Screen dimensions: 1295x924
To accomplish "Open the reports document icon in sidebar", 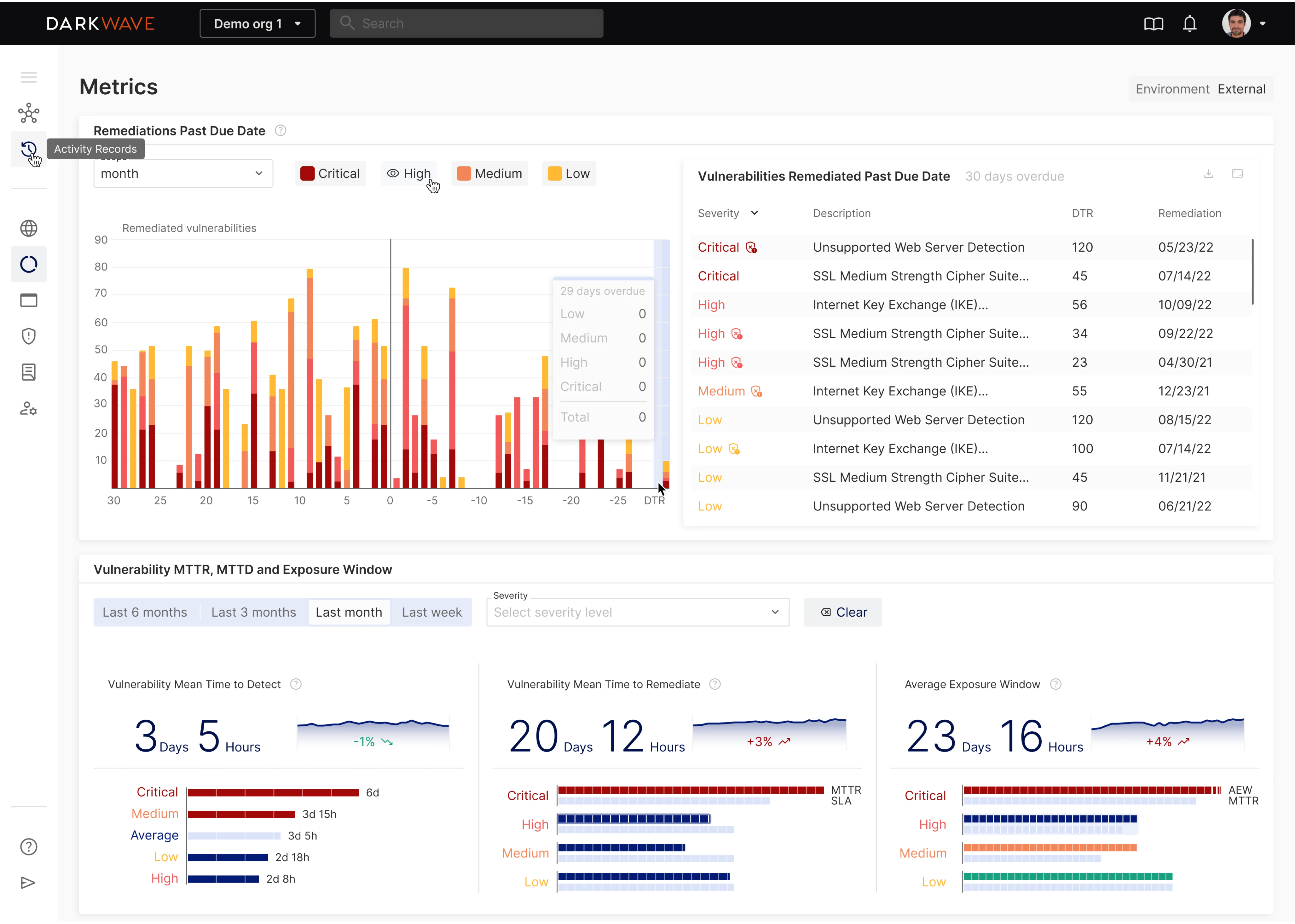I will pos(29,372).
